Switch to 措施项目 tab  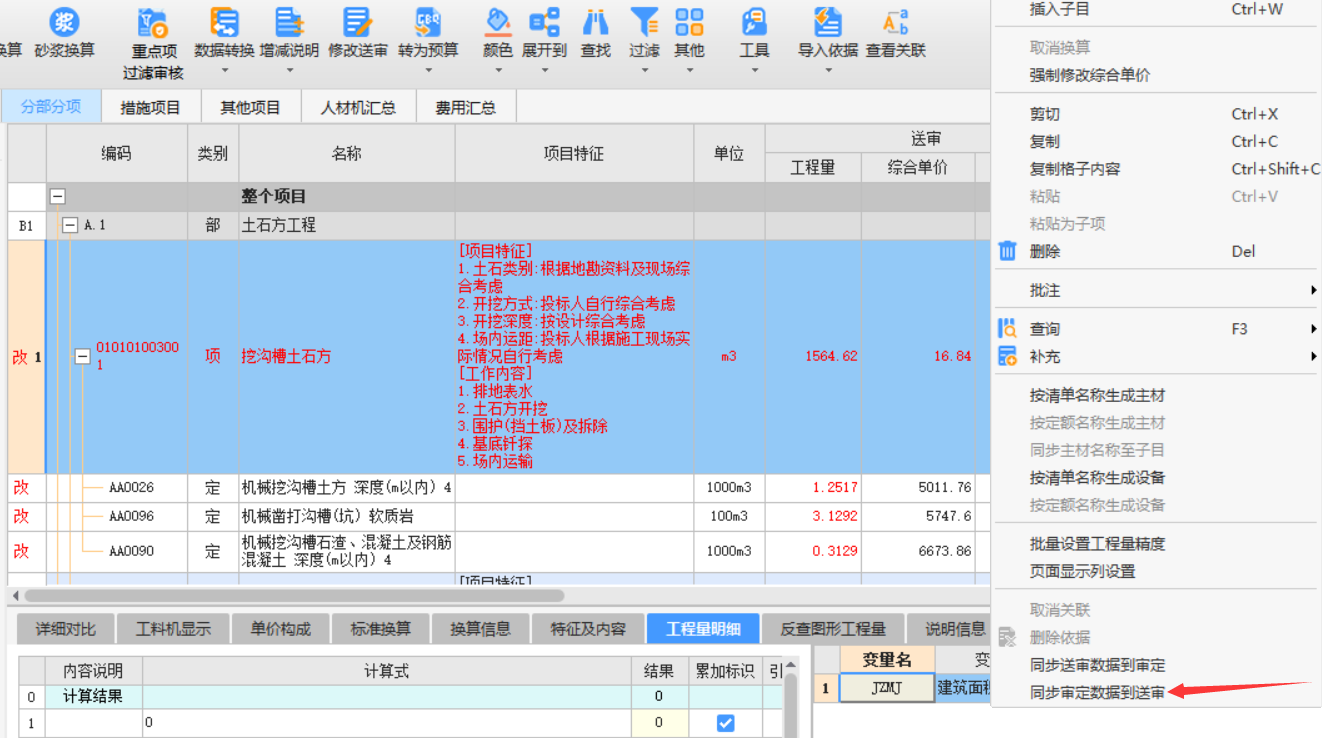coord(150,107)
